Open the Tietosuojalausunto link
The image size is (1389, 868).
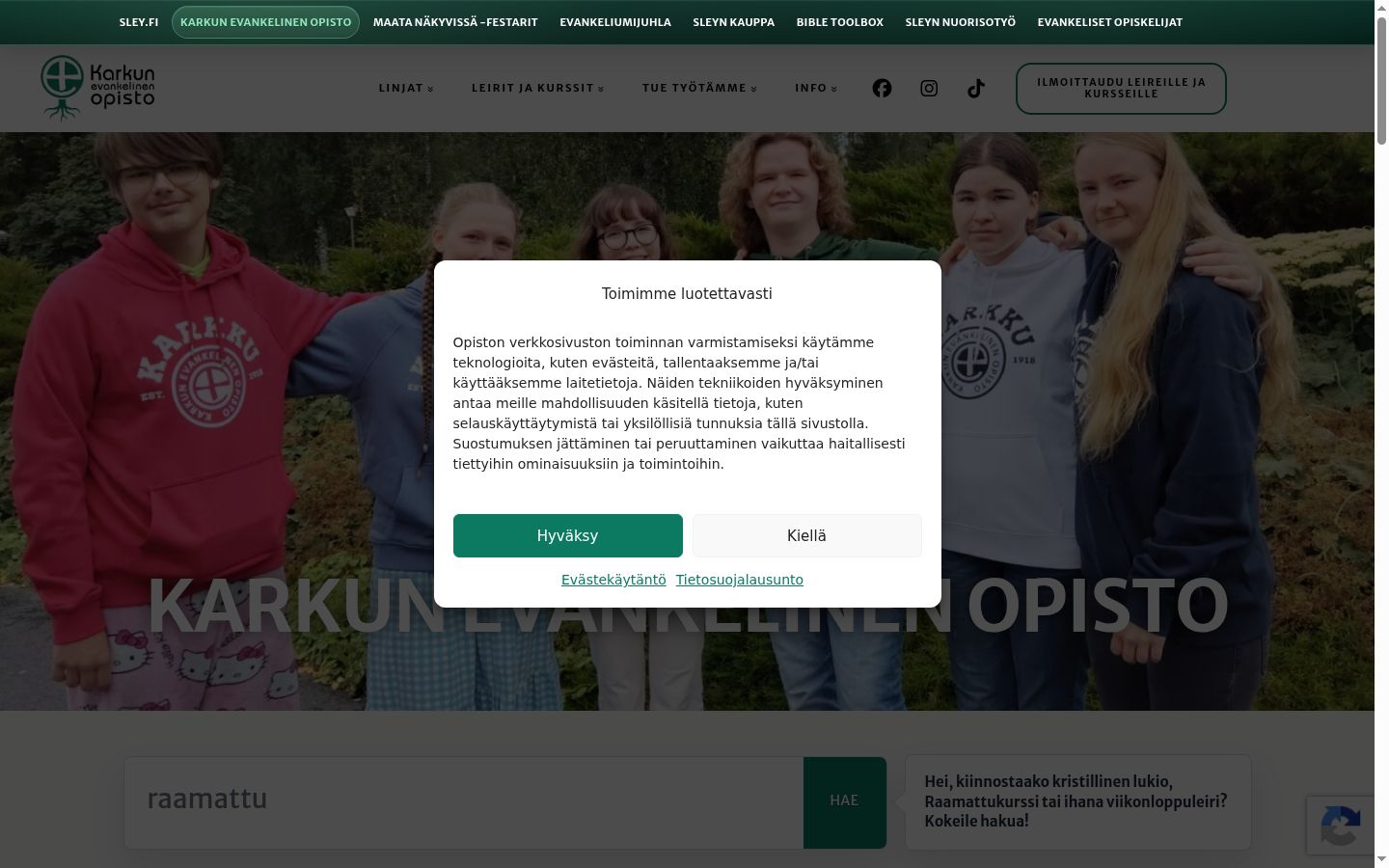pos(740,580)
